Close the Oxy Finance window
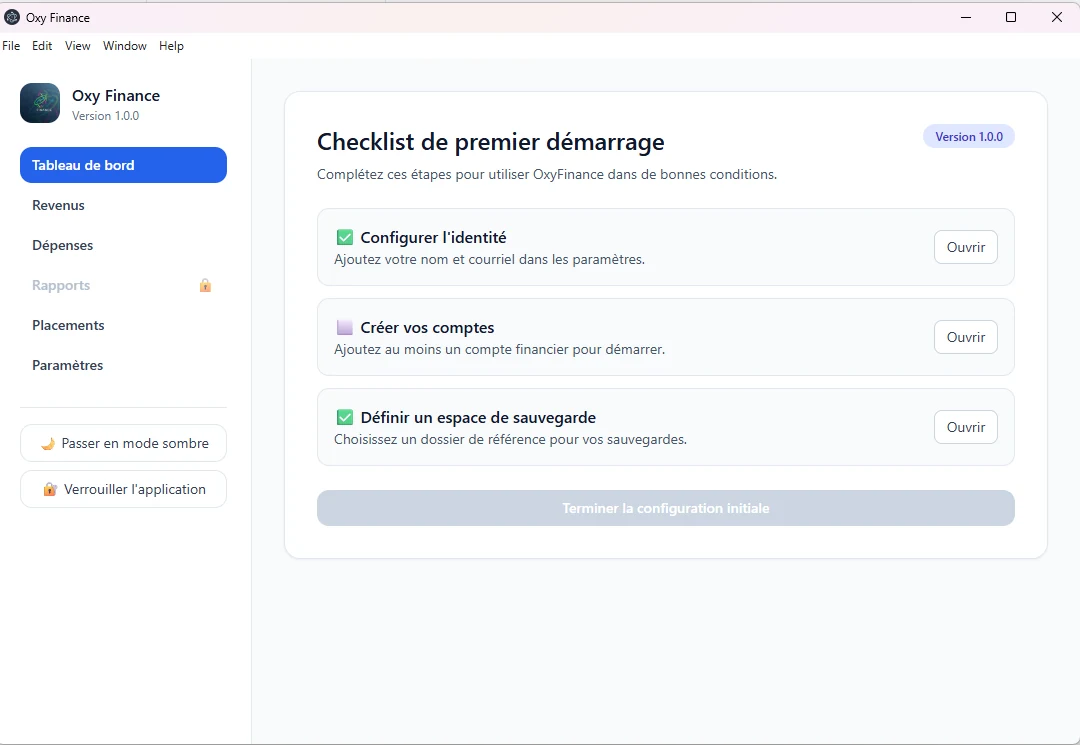 [x=1057, y=17]
